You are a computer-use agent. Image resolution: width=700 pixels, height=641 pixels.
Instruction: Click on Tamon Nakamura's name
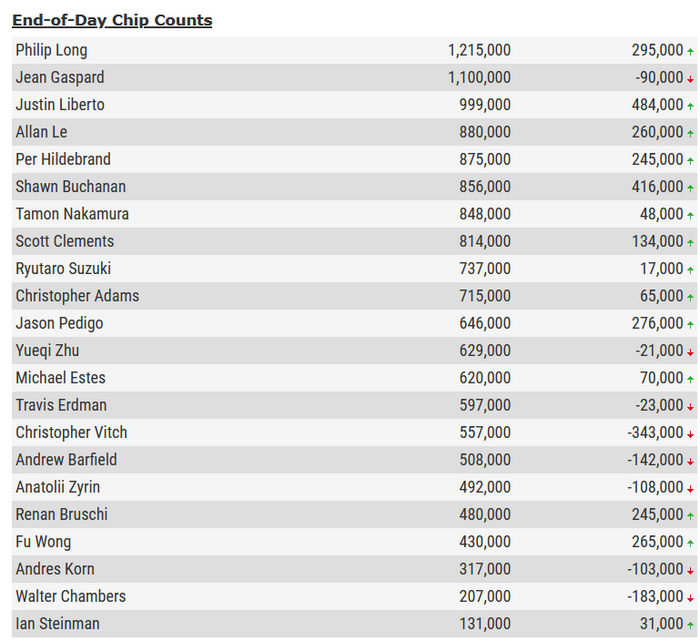(x=72, y=214)
